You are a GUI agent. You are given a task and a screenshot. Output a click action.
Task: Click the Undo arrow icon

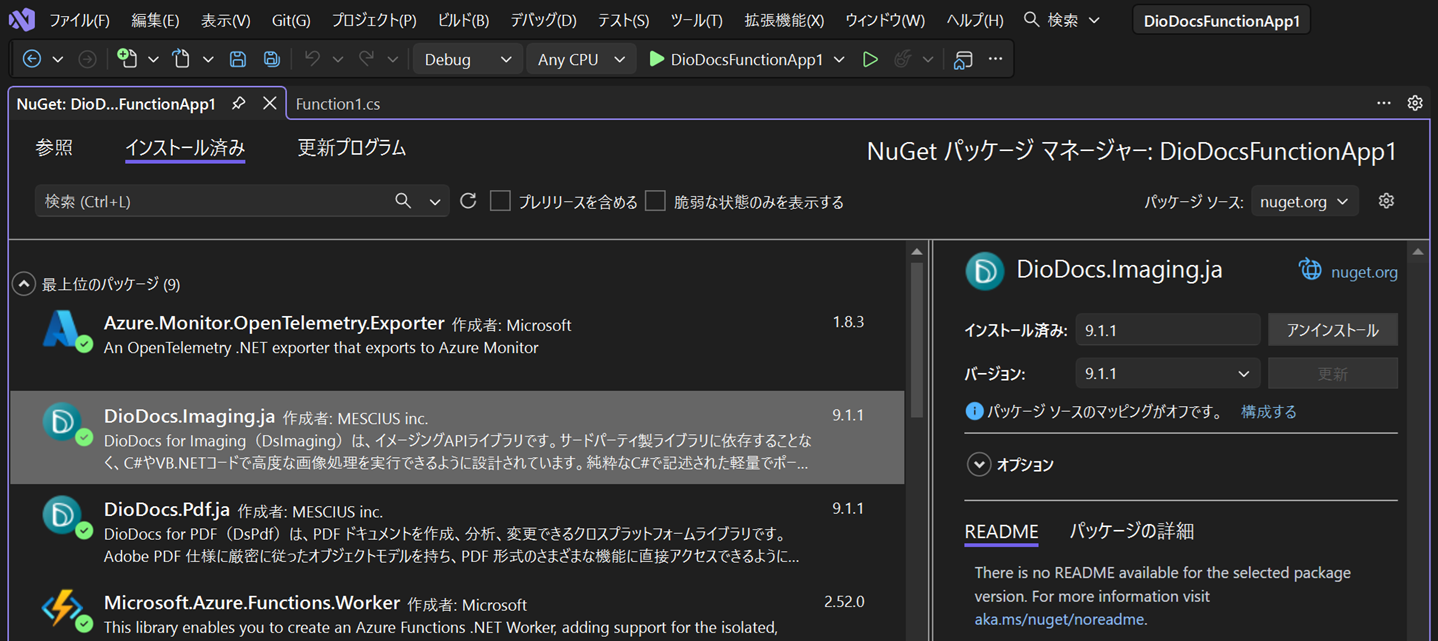[312, 59]
